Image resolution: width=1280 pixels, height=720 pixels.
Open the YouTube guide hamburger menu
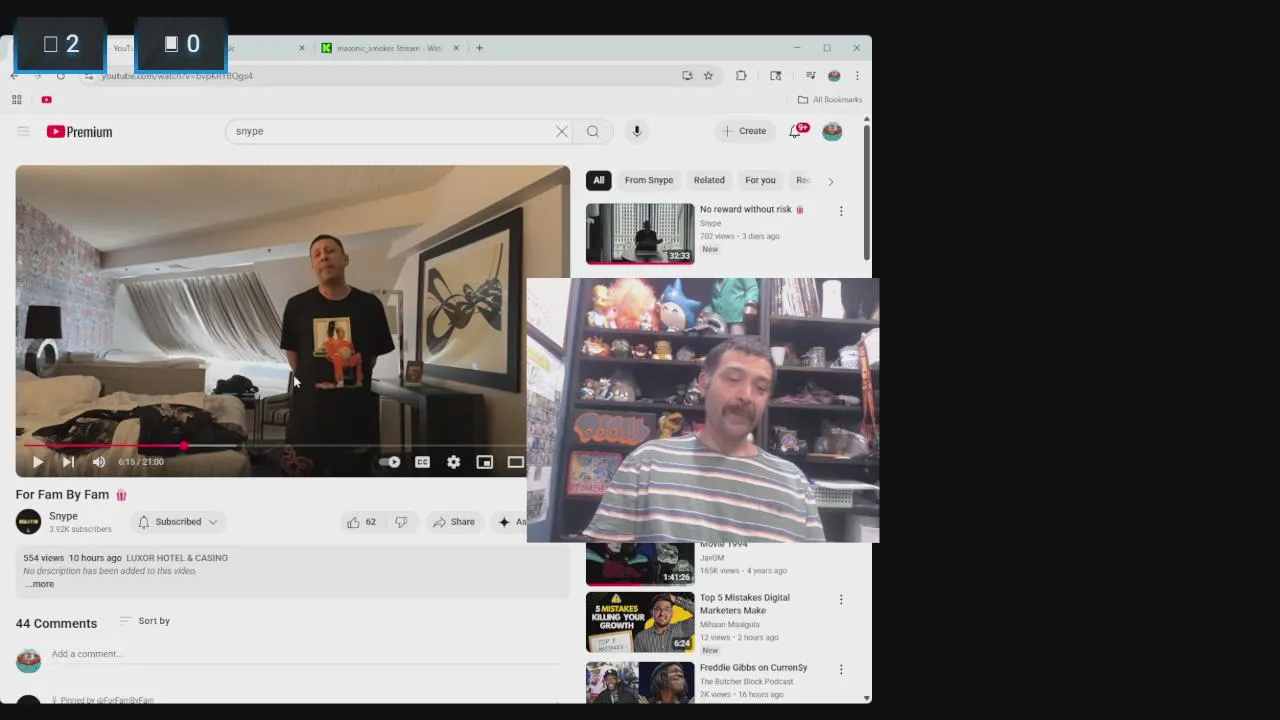pyautogui.click(x=23, y=131)
